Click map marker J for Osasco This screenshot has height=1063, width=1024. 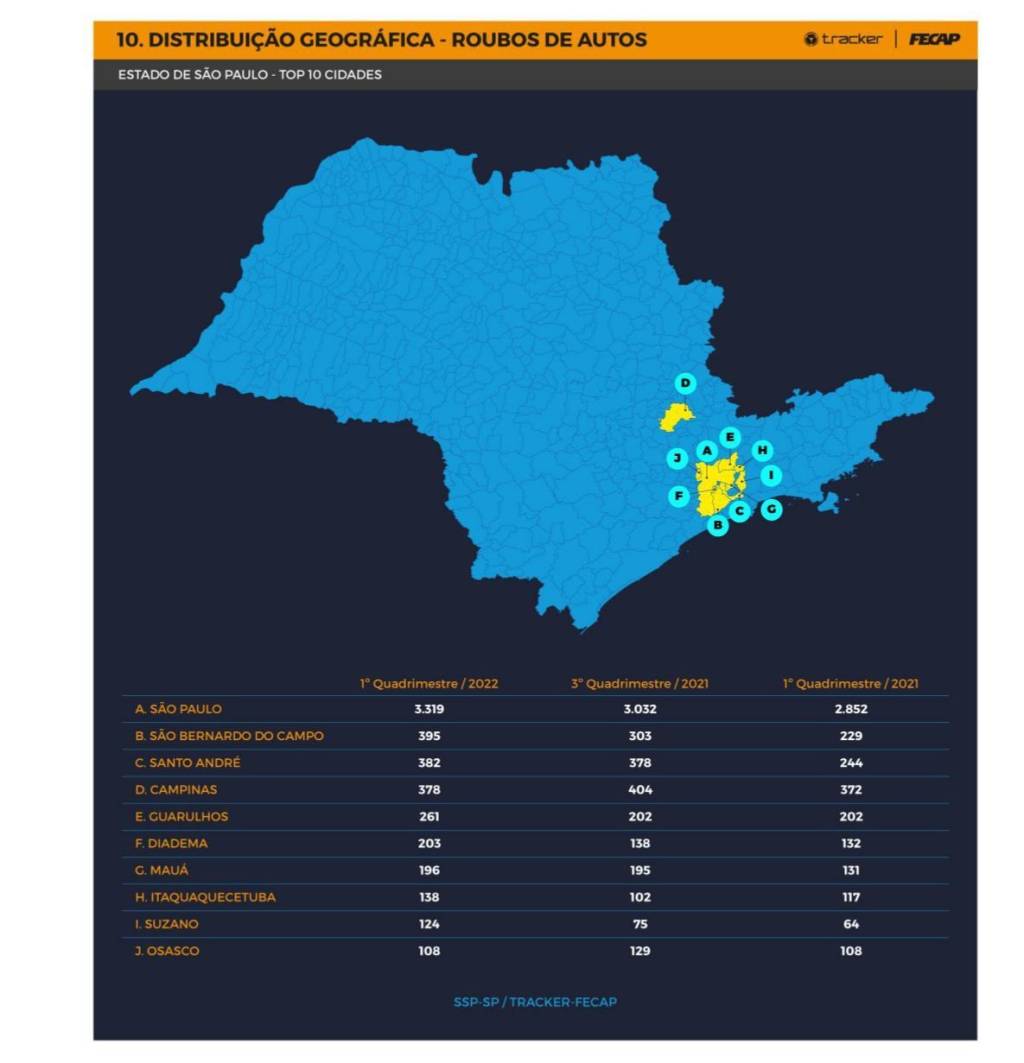coord(677,459)
